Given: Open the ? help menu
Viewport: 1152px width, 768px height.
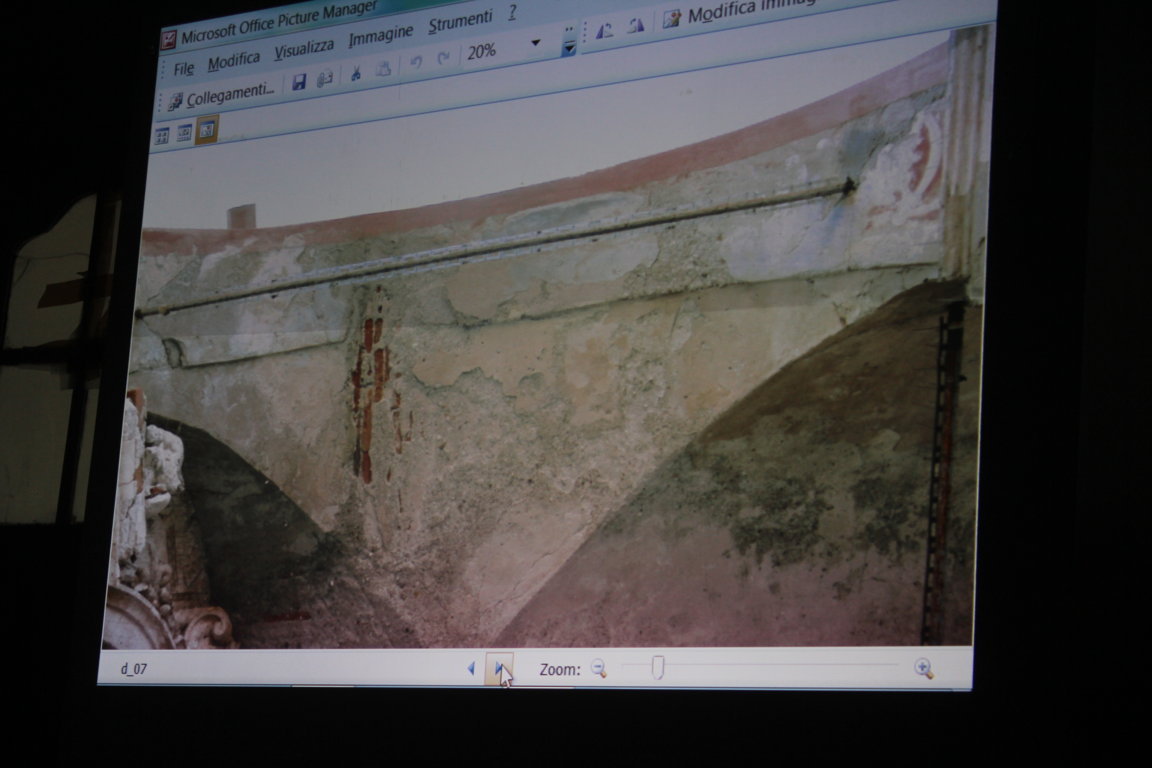Looking at the screenshot, I should tap(512, 13).
